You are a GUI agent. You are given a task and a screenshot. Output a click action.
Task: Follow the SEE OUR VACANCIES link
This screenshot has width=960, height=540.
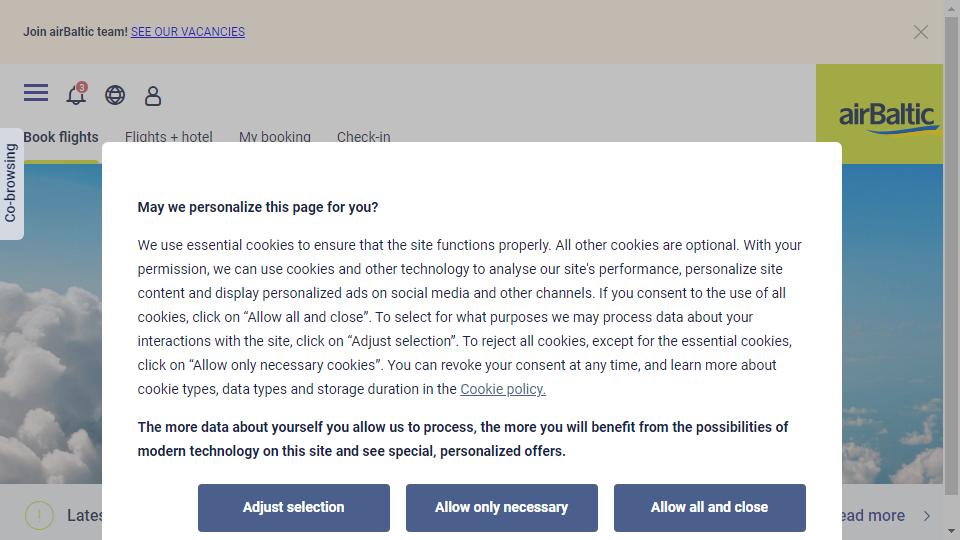tap(188, 32)
